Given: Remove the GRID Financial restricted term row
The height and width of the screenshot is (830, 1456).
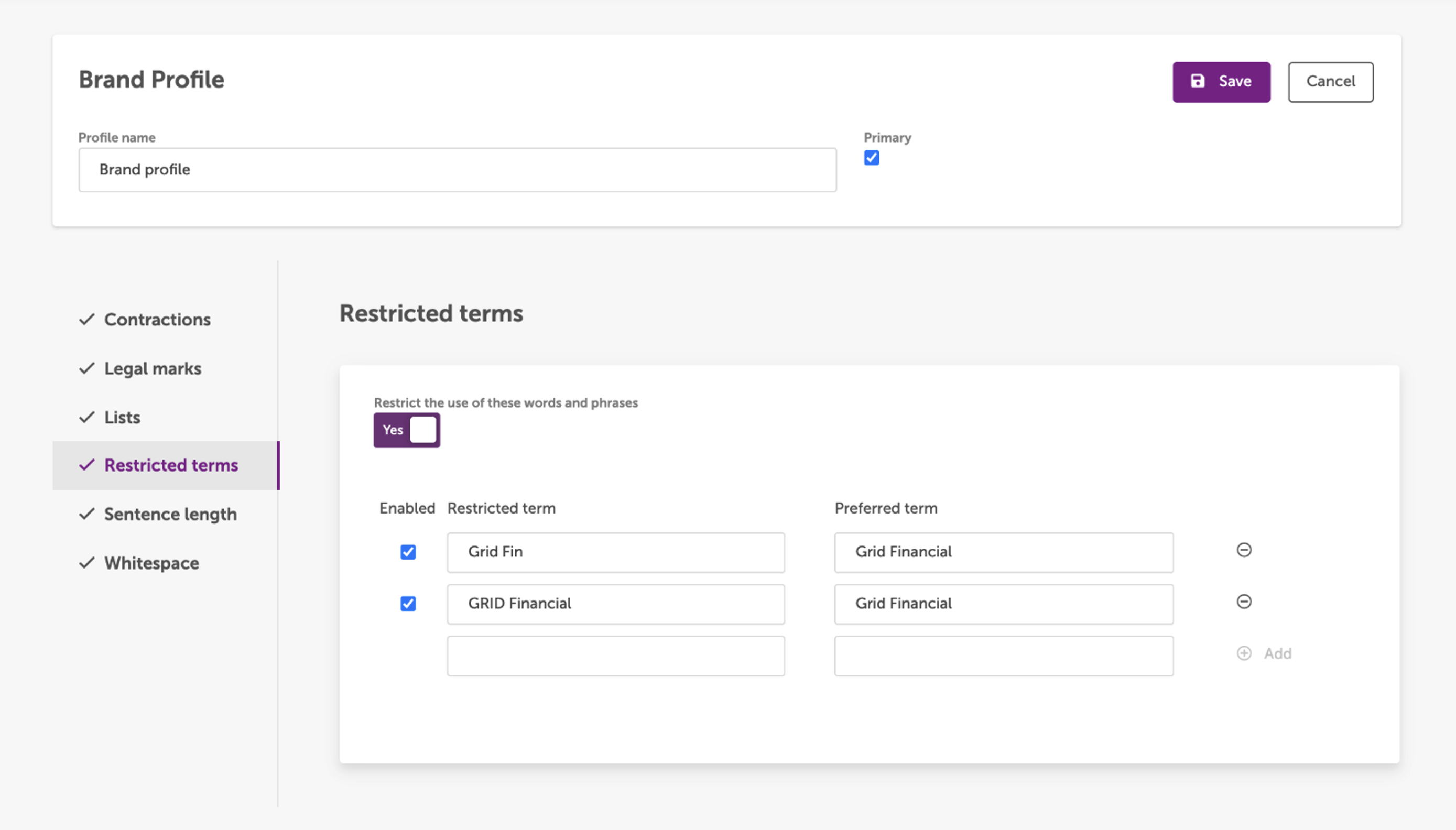Looking at the screenshot, I should (1243, 602).
